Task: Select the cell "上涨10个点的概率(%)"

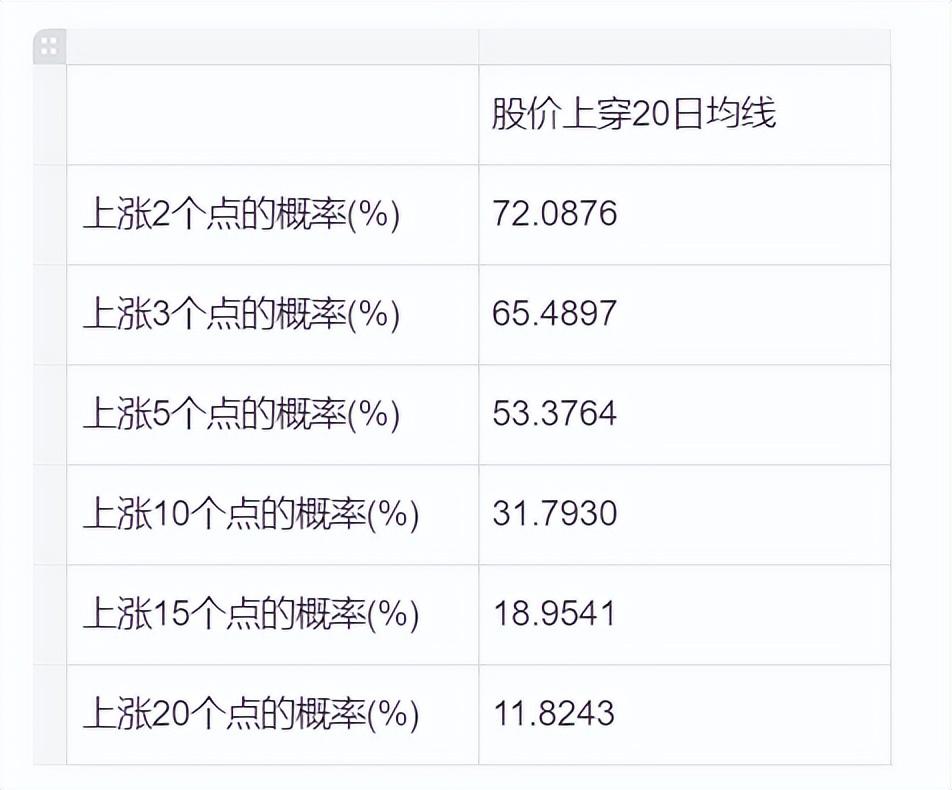Action: (250, 514)
